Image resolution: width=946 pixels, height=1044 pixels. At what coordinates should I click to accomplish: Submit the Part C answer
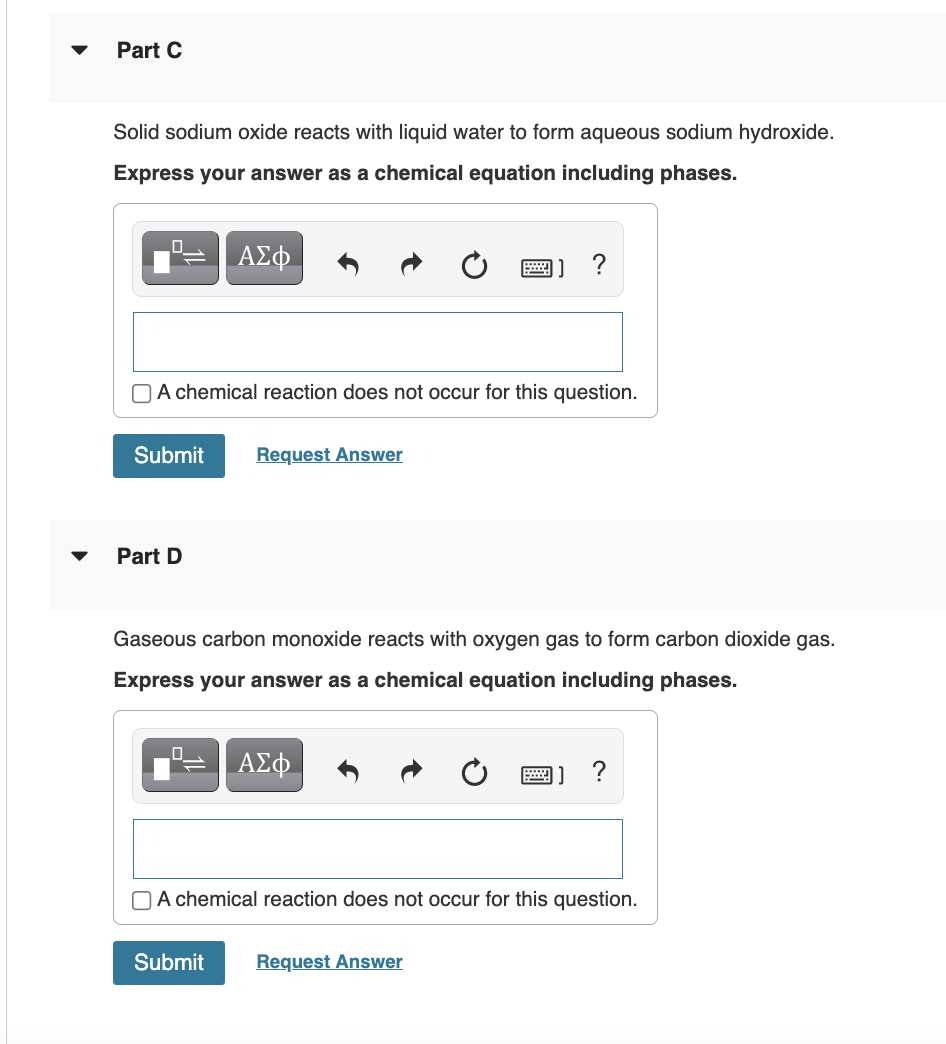click(168, 455)
